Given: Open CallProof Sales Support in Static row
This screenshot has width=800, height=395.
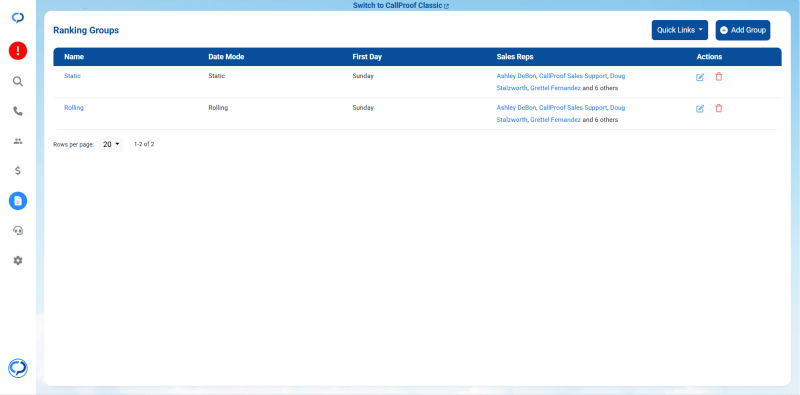Looking at the screenshot, I should [x=573, y=76].
